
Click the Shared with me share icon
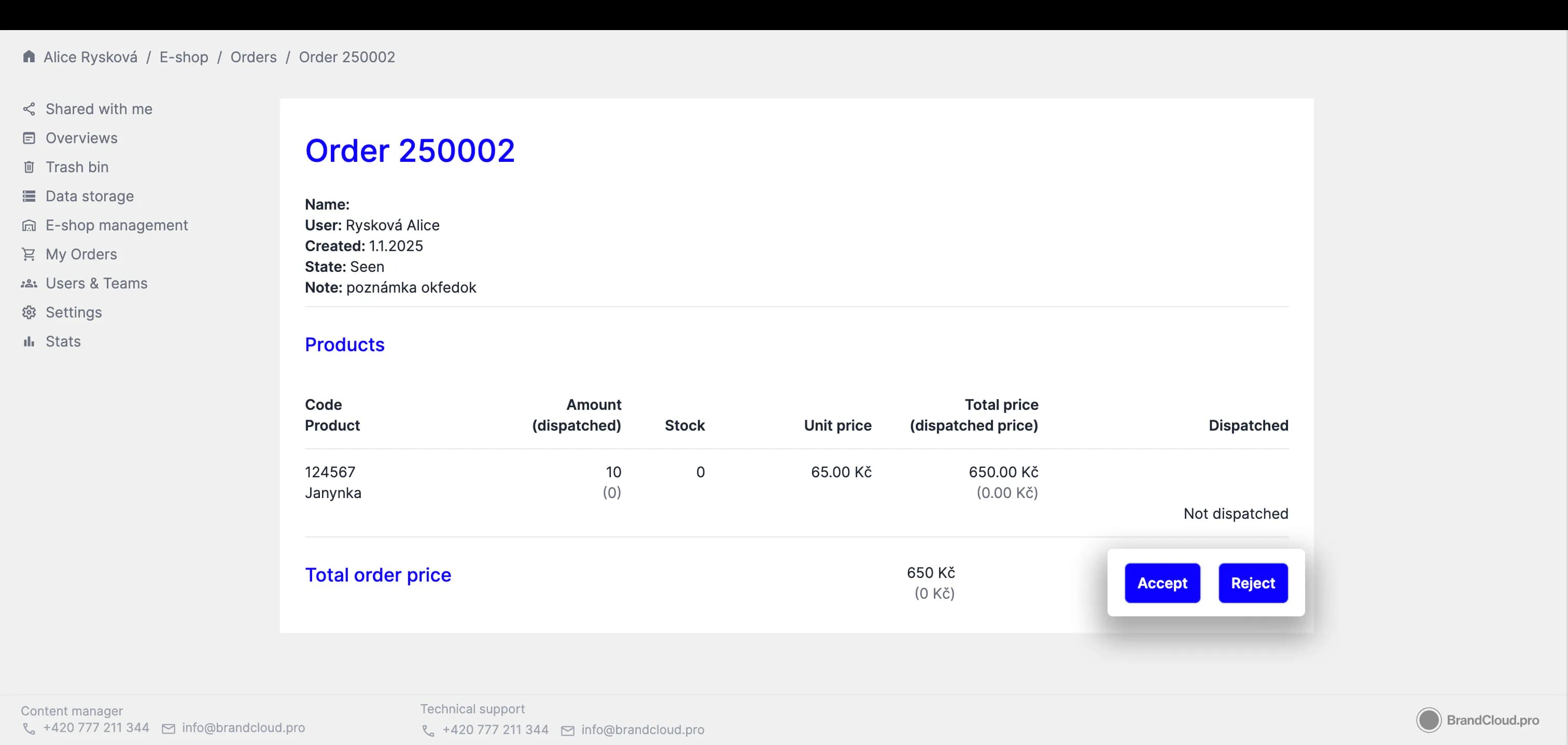point(29,109)
